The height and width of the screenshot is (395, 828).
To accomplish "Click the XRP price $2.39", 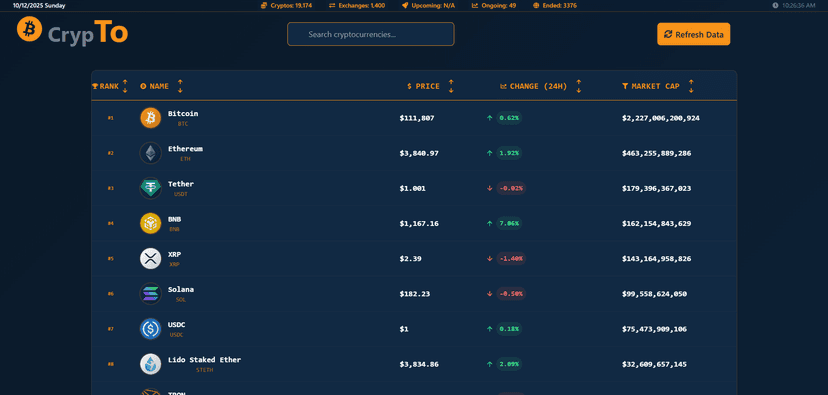I will pyautogui.click(x=410, y=259).
